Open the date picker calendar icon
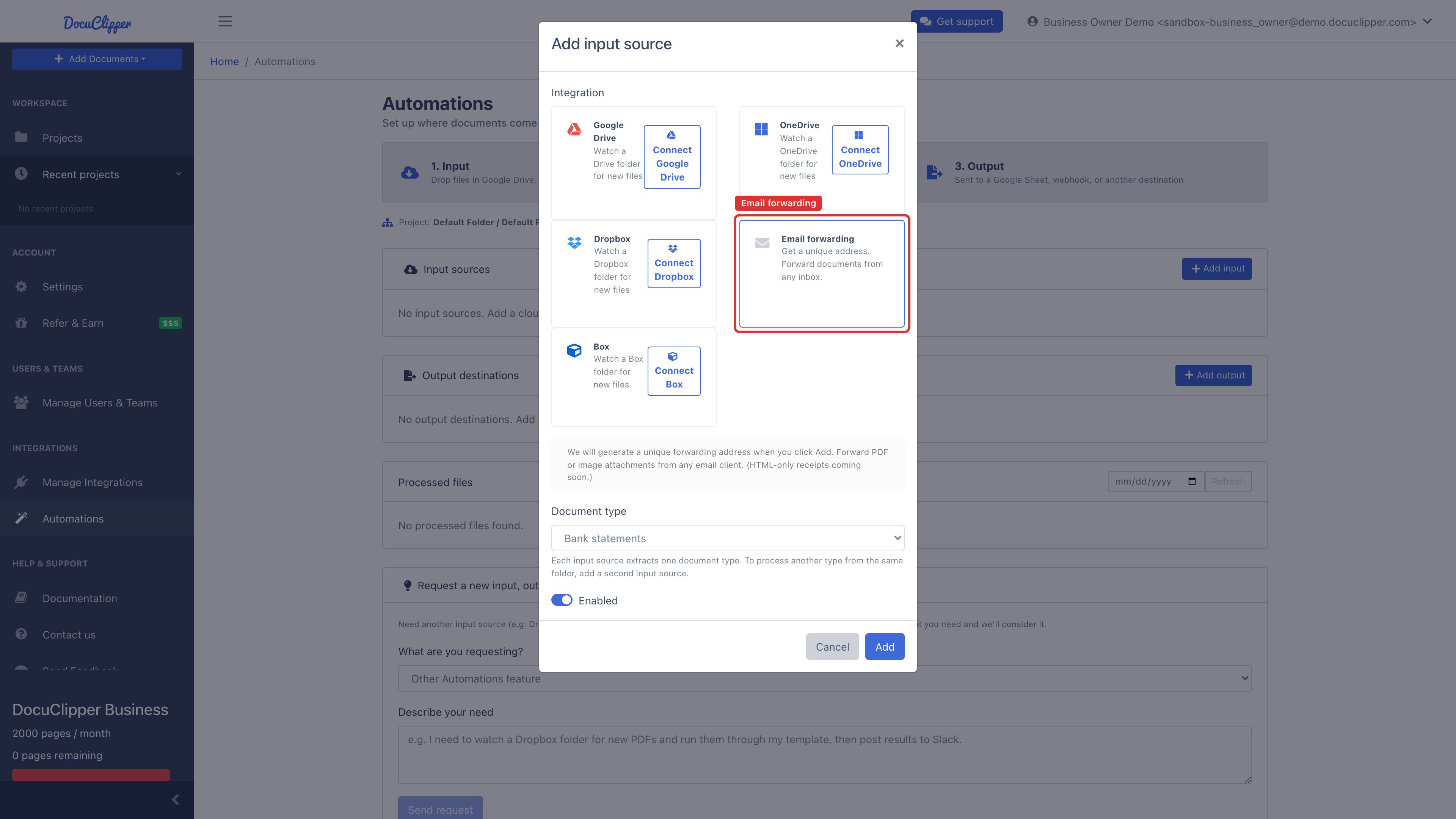 [1191, 482]
